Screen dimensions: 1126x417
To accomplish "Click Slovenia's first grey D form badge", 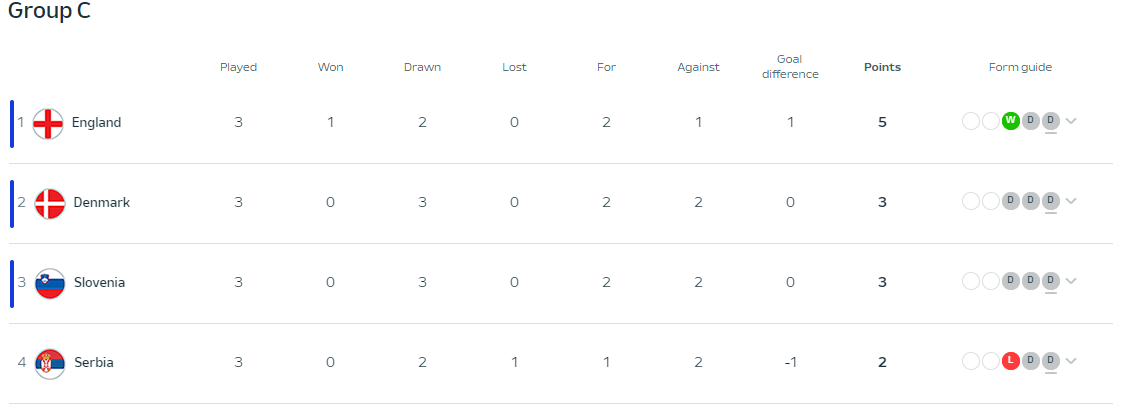I will (x=1011, y=281).
